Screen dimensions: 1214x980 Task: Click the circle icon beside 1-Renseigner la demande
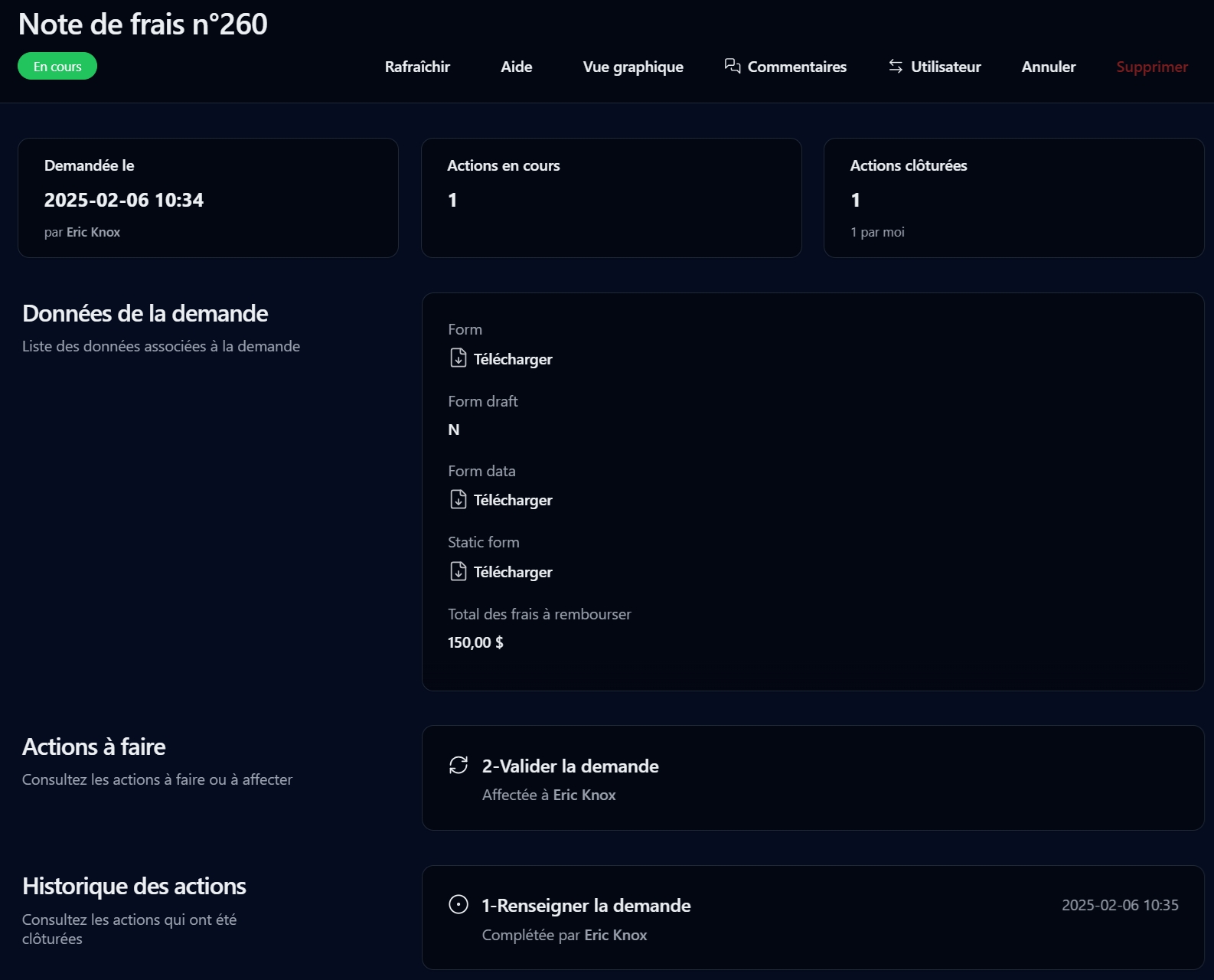pyautogui.click(x=459, y=905)
